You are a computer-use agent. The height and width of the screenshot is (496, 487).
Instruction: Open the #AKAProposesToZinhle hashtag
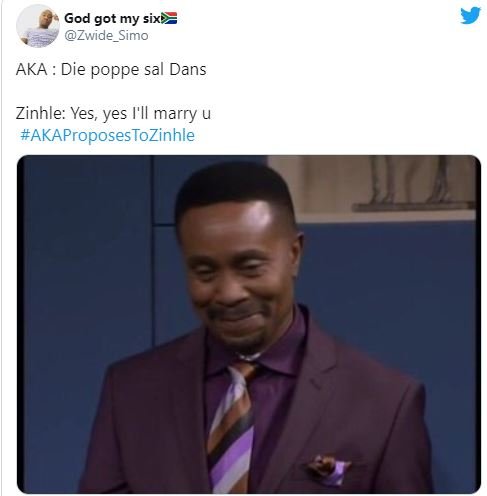coord(107,135)
